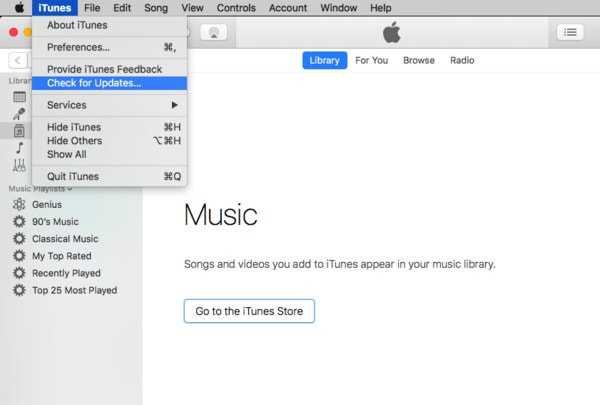Open the Help menu
The width and height of the screenshot is (600, 405).
[x=380, y=8]
